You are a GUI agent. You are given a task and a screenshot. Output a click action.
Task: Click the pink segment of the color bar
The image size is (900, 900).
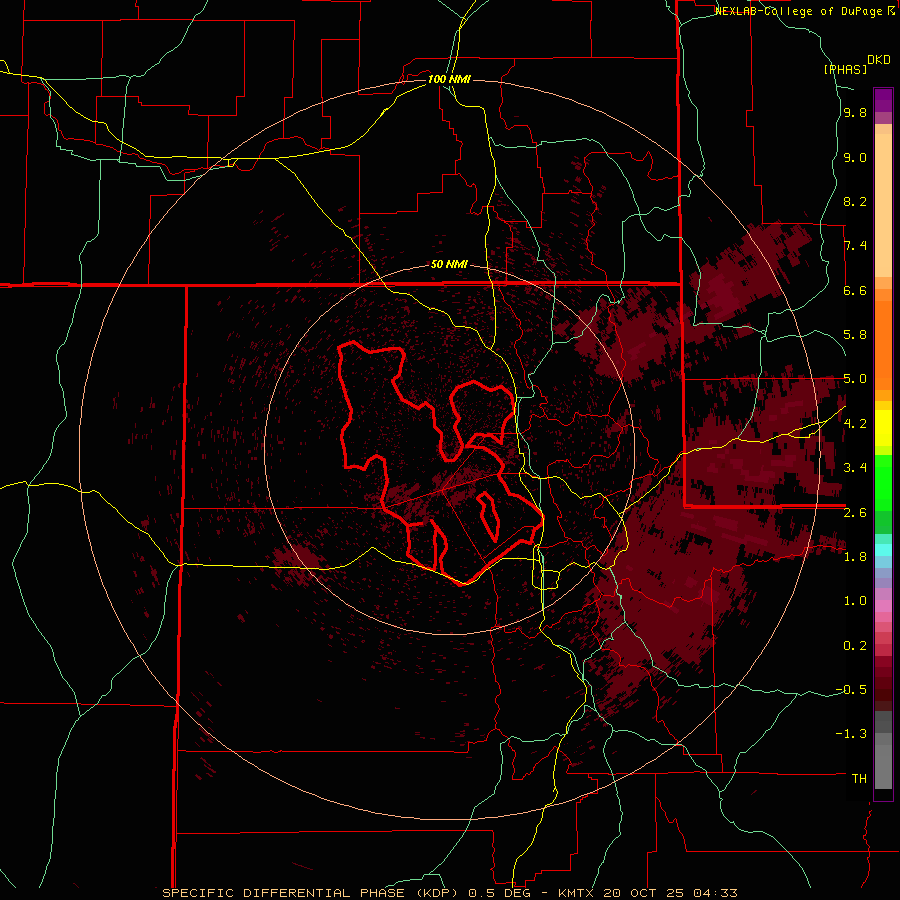(x=883, y=606)
